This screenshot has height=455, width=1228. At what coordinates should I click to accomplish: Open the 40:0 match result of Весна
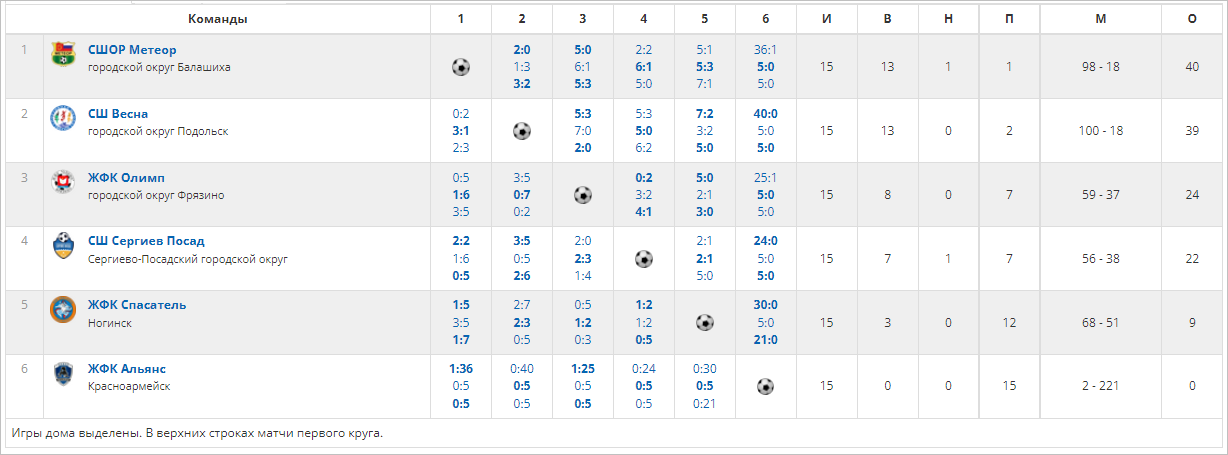pyautogui.click(x=765, y=114)
